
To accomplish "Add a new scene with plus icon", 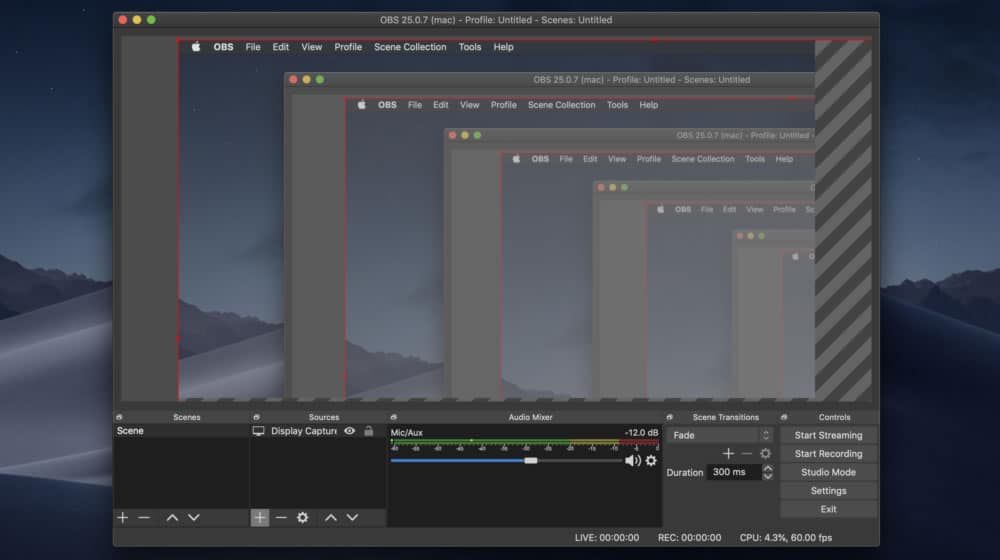I will tap(122, 518).
